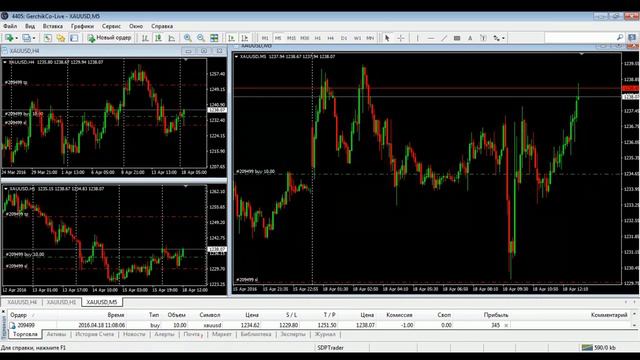Switch chart to candlestick mode
The width and height of the screenshot is (640, 360).
click(158, 38)
